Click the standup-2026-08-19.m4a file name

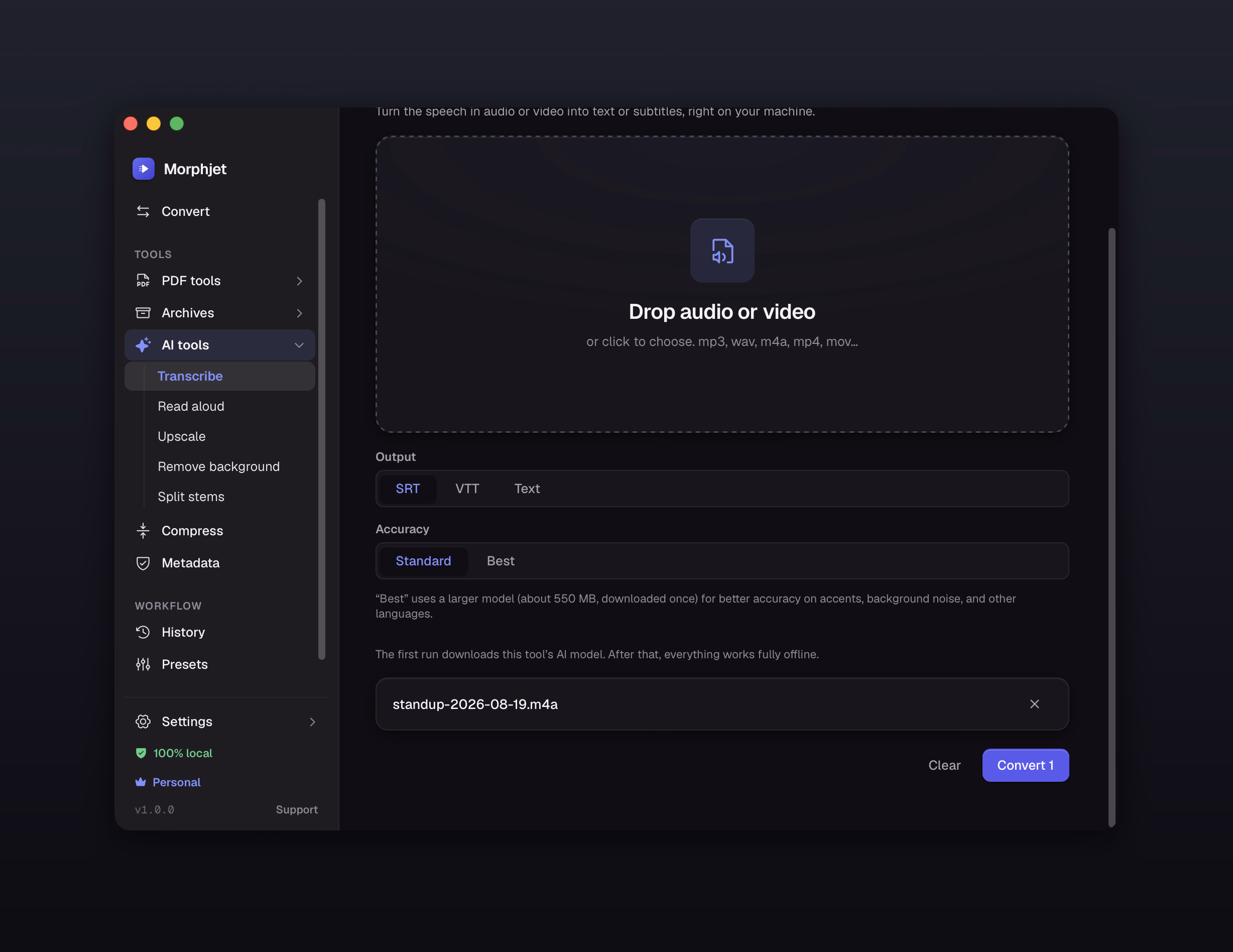pos(475,704)
